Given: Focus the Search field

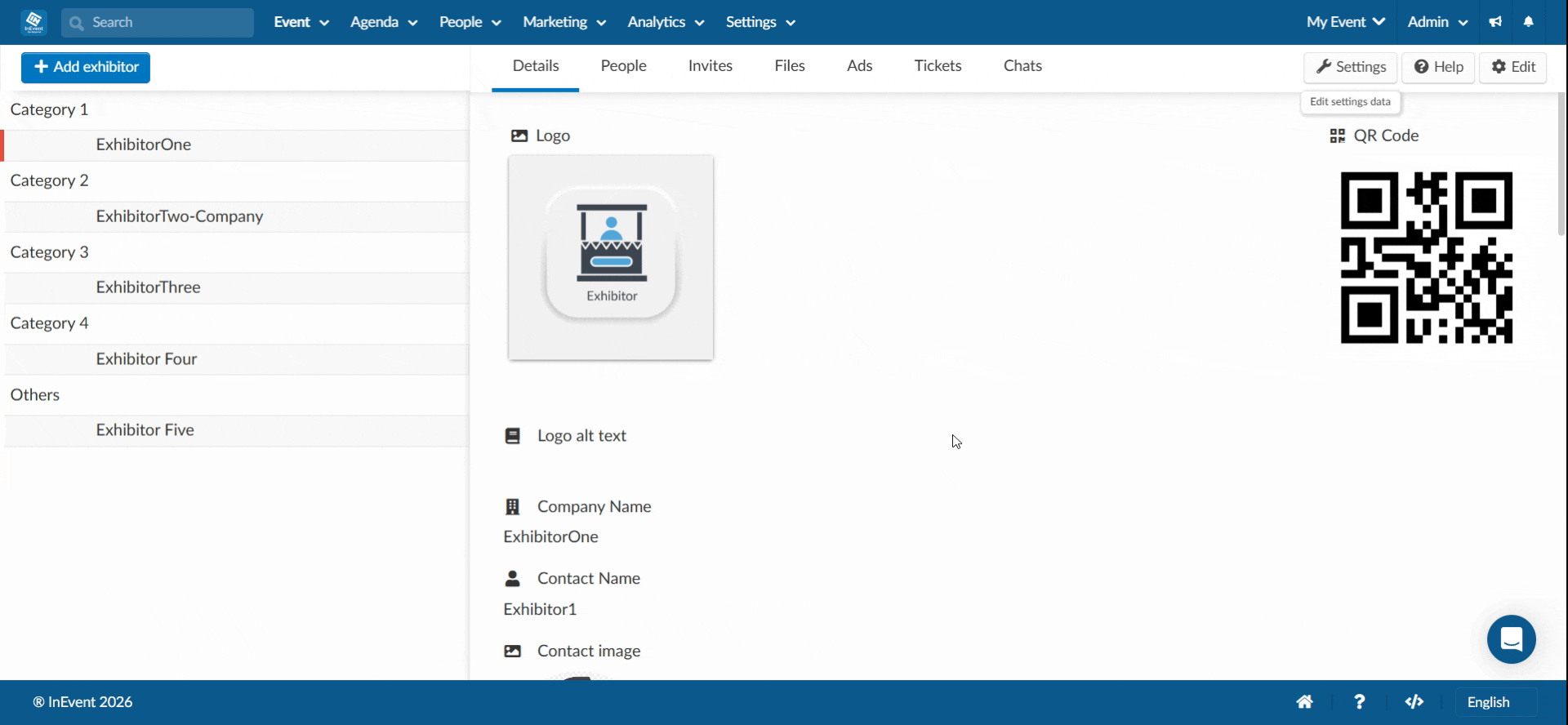Looking at the screenshot, I should pyautogui.click(x=158, y=23).
